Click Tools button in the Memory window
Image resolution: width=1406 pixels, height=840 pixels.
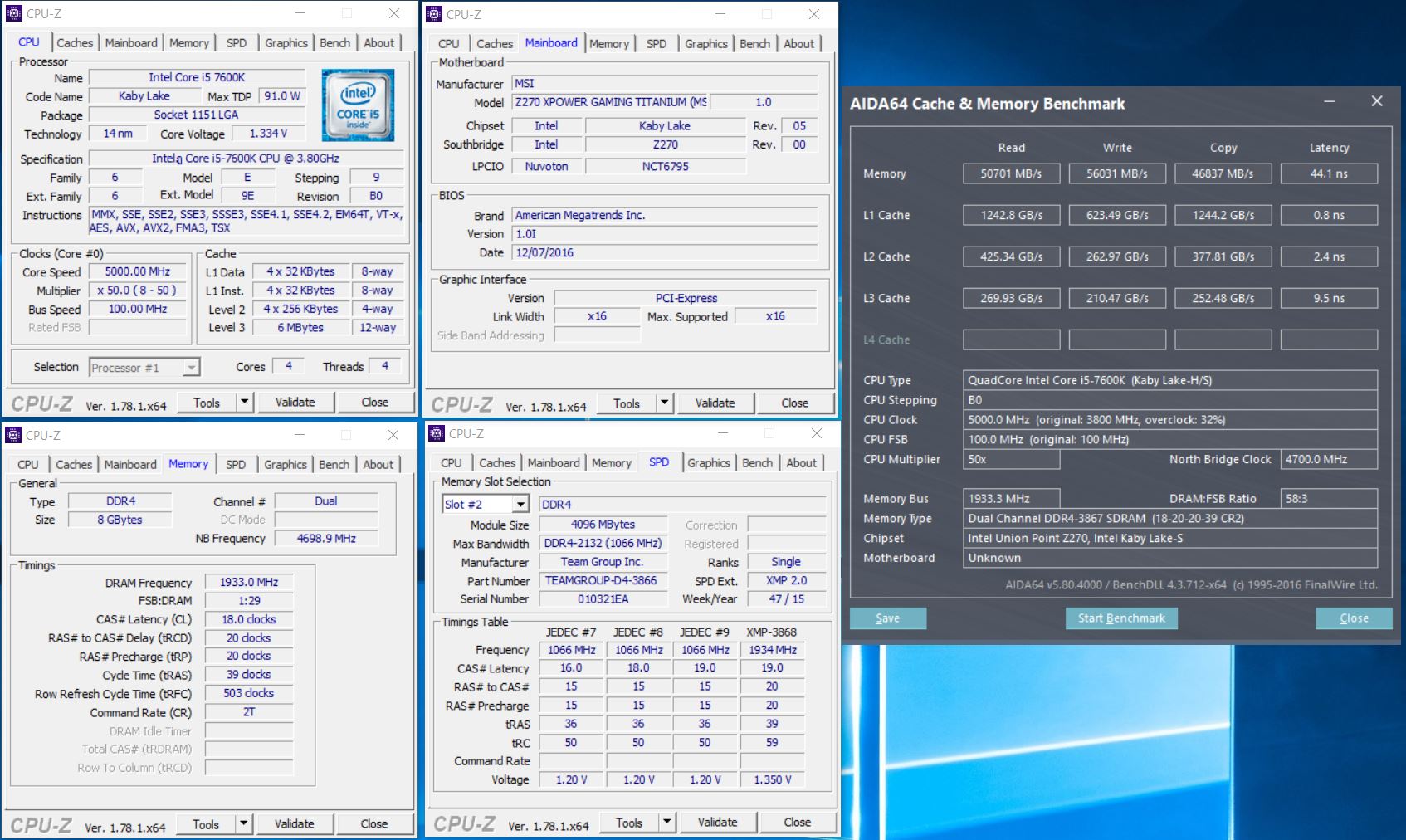point(206,823)
